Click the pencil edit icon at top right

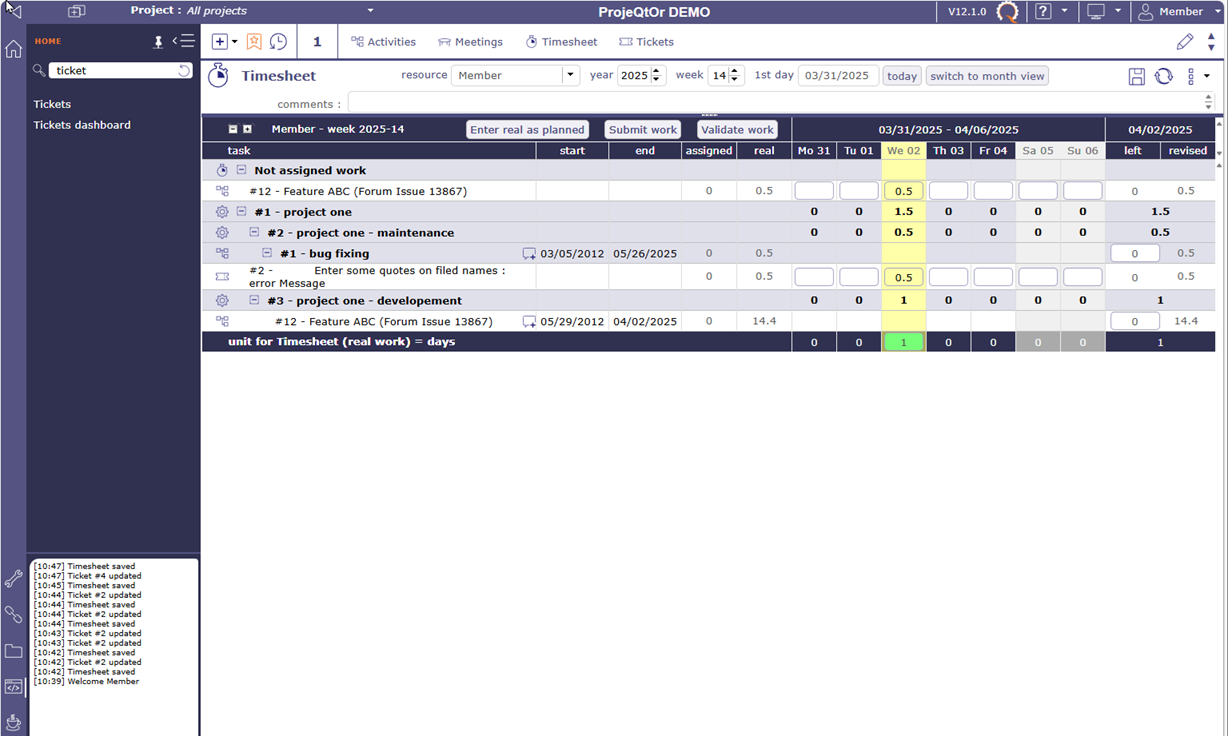click(1185, 42)
